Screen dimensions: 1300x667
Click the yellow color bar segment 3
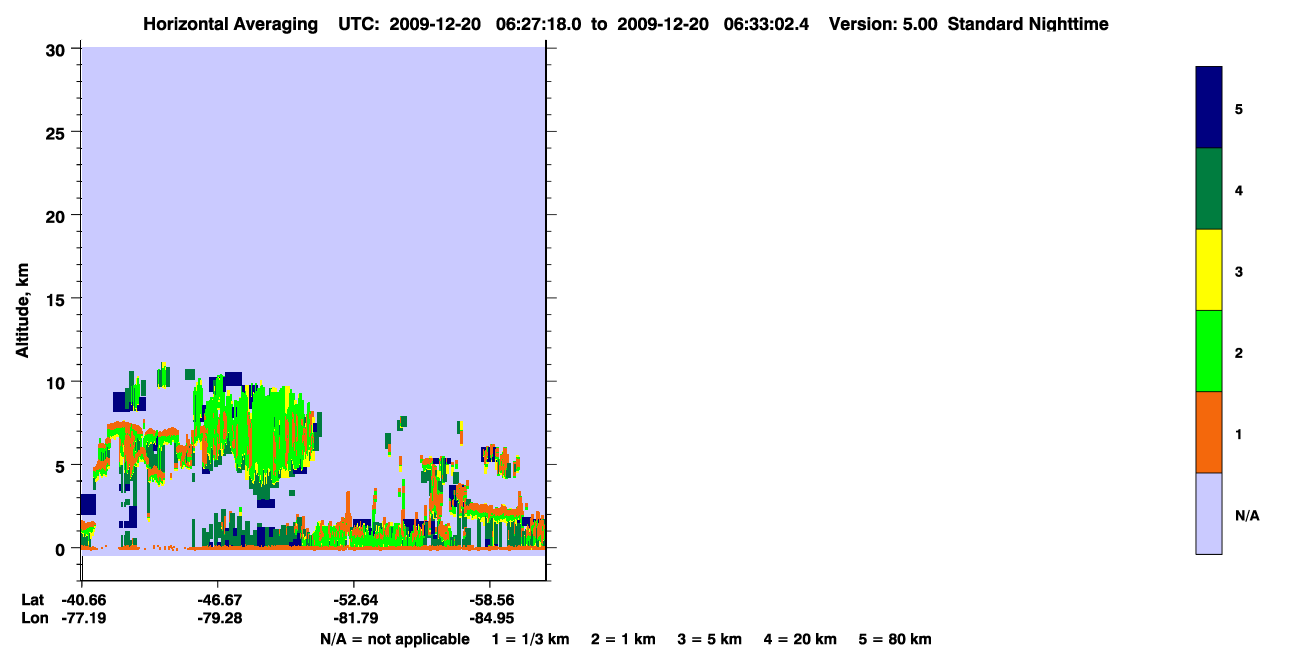pos(1209,270)
